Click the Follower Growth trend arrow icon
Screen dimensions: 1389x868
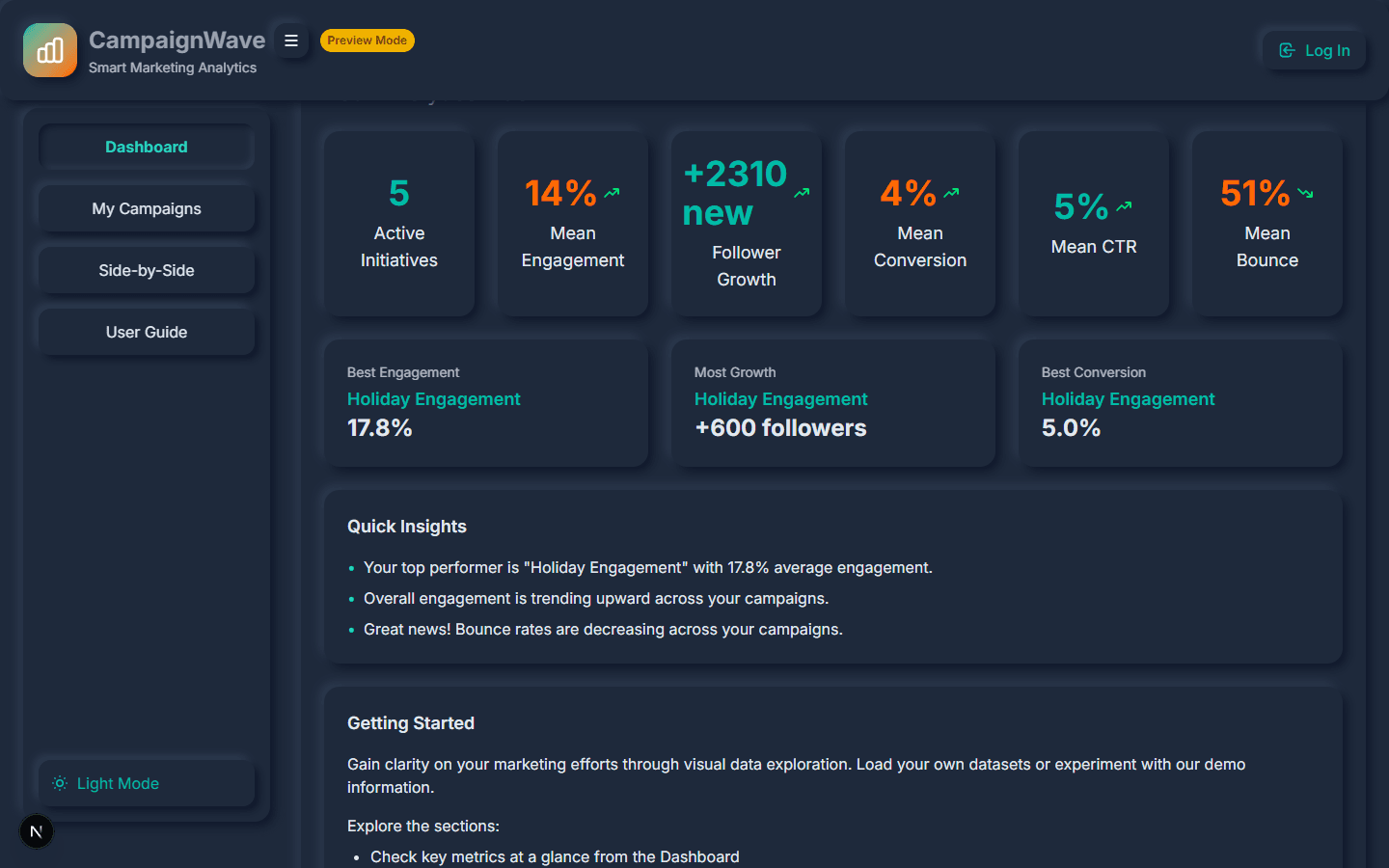coord(802,193)
